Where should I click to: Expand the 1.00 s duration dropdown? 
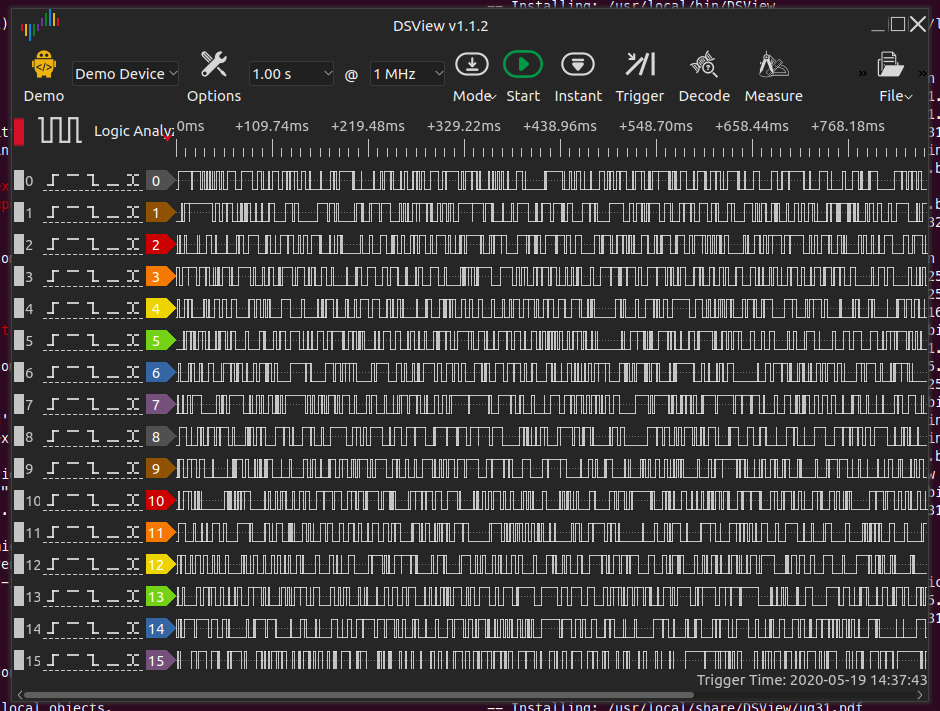291,74
